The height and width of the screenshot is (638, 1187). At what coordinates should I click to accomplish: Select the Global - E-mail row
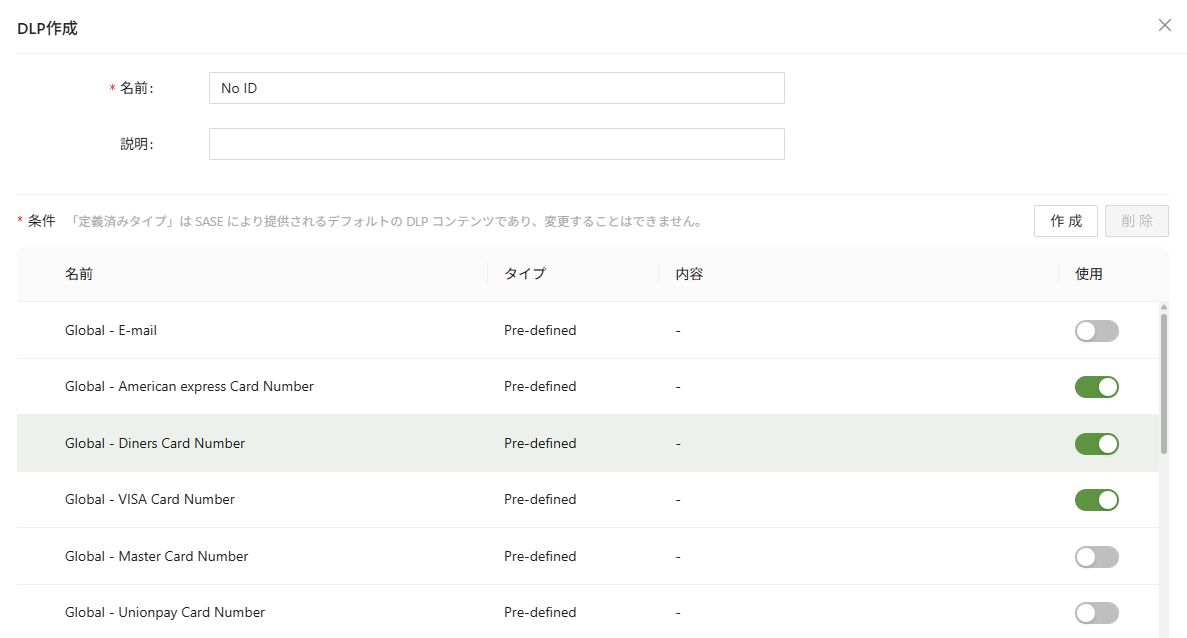point(400,330)
